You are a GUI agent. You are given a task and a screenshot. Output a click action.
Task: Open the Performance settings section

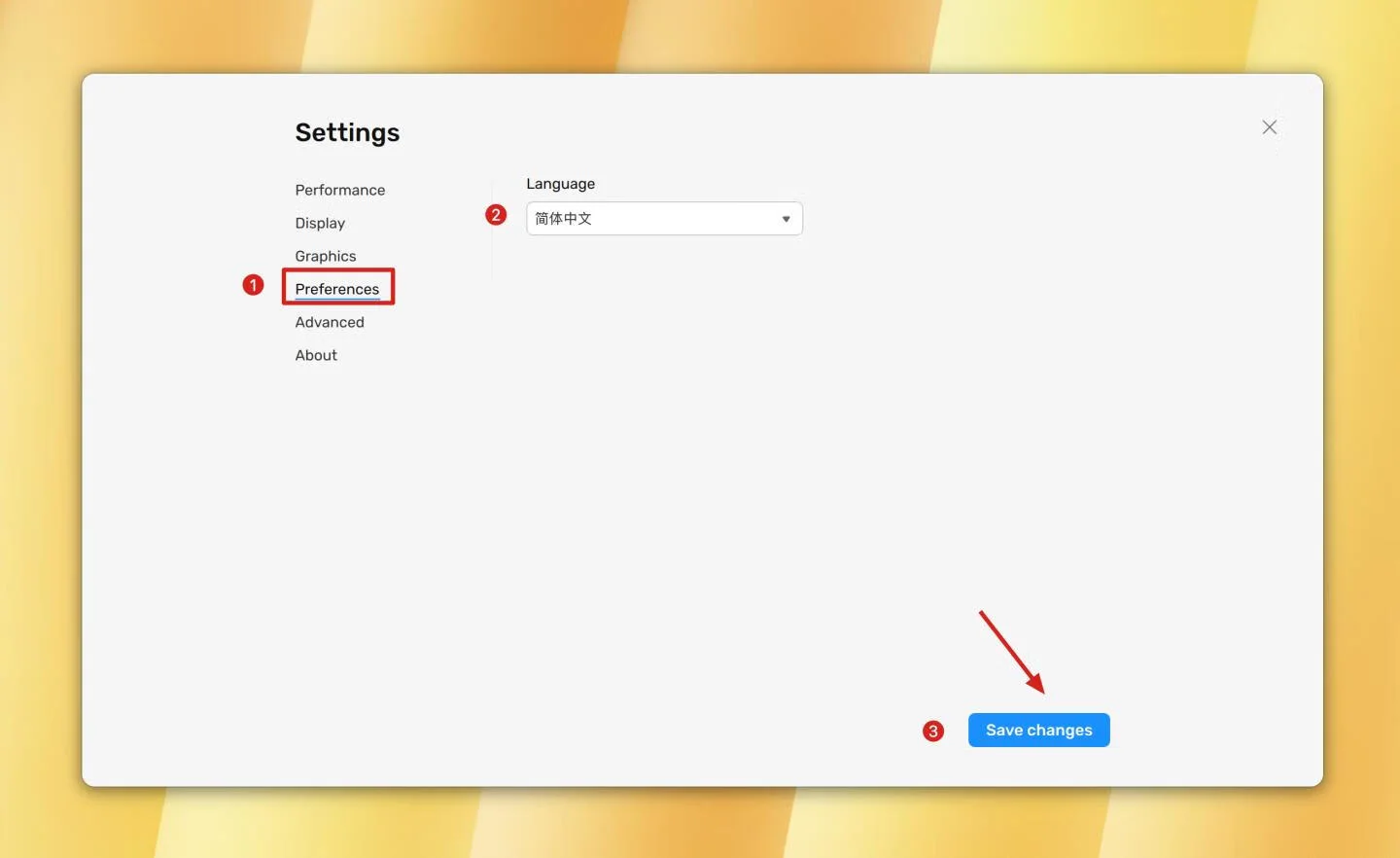click(x=339, y=190)
